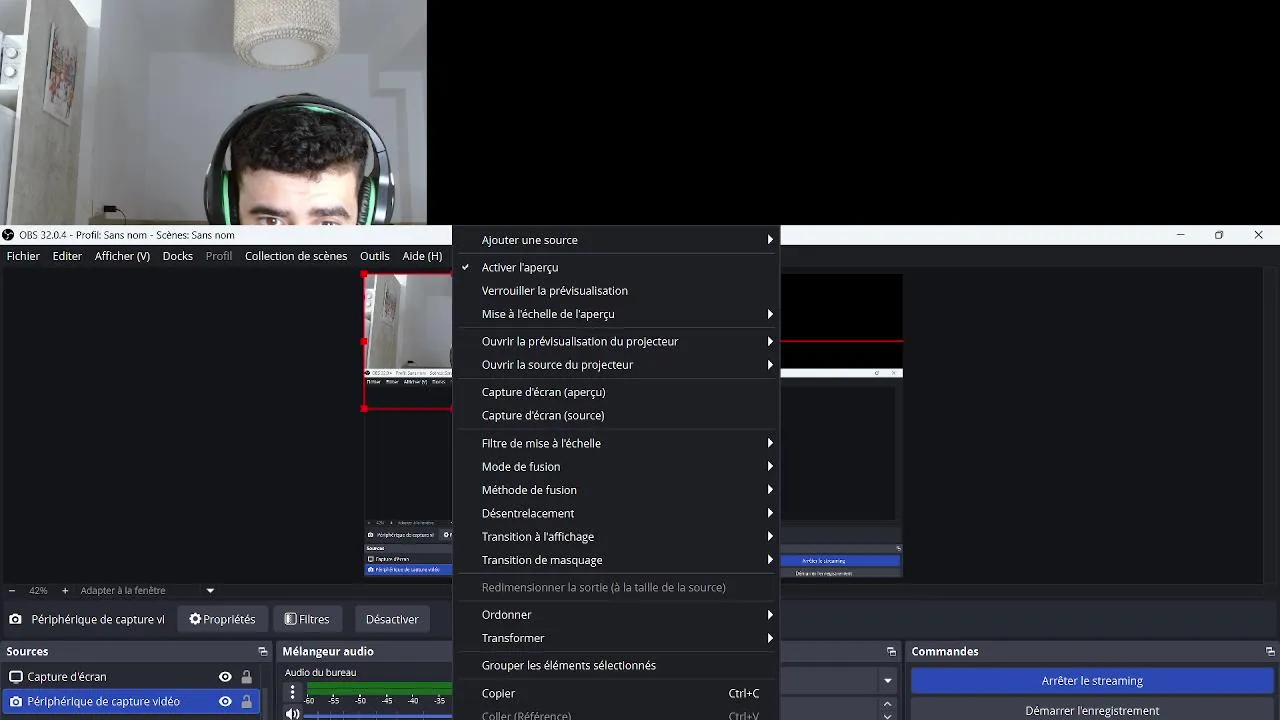Click Audio du bureau label
1280x720 pixels.
pyautogui.click(x=320, y=673)
